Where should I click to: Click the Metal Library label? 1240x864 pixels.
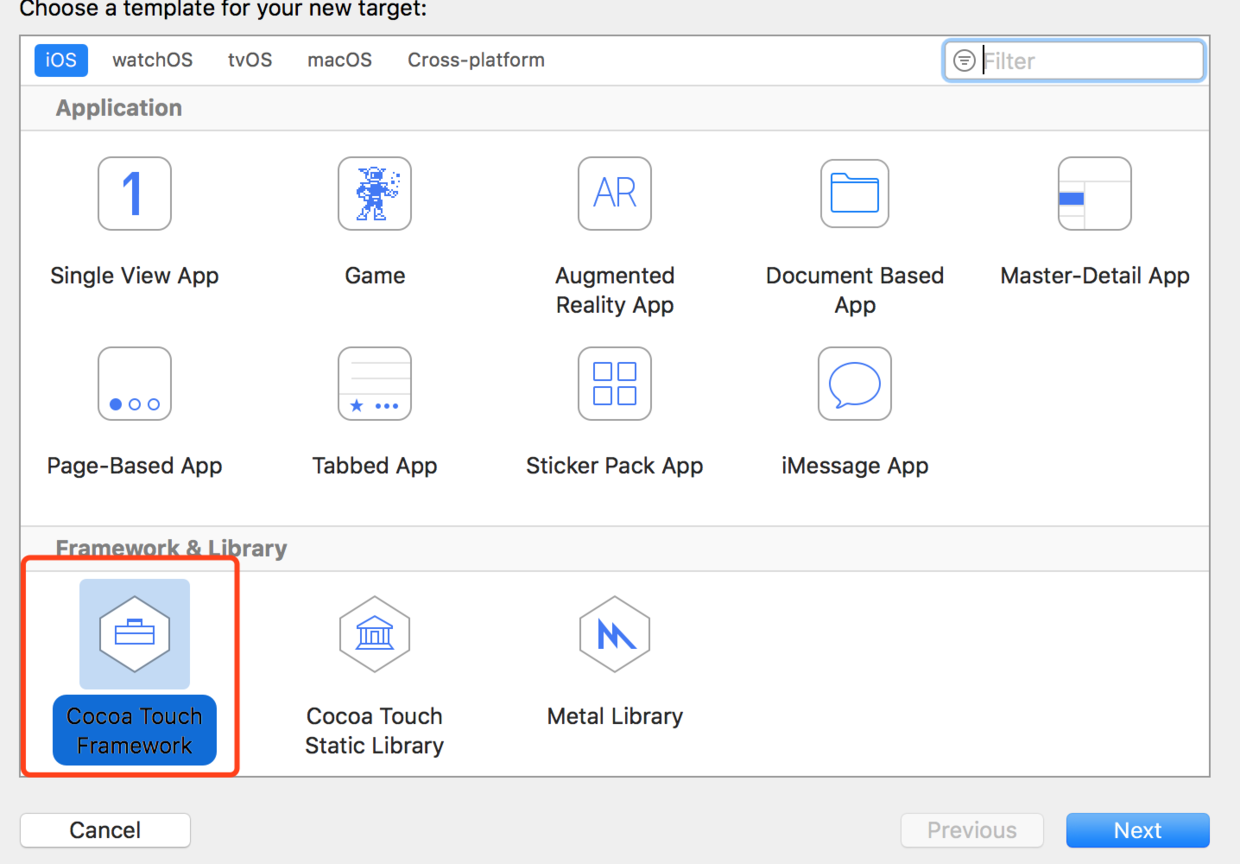[x=615, y=716]
